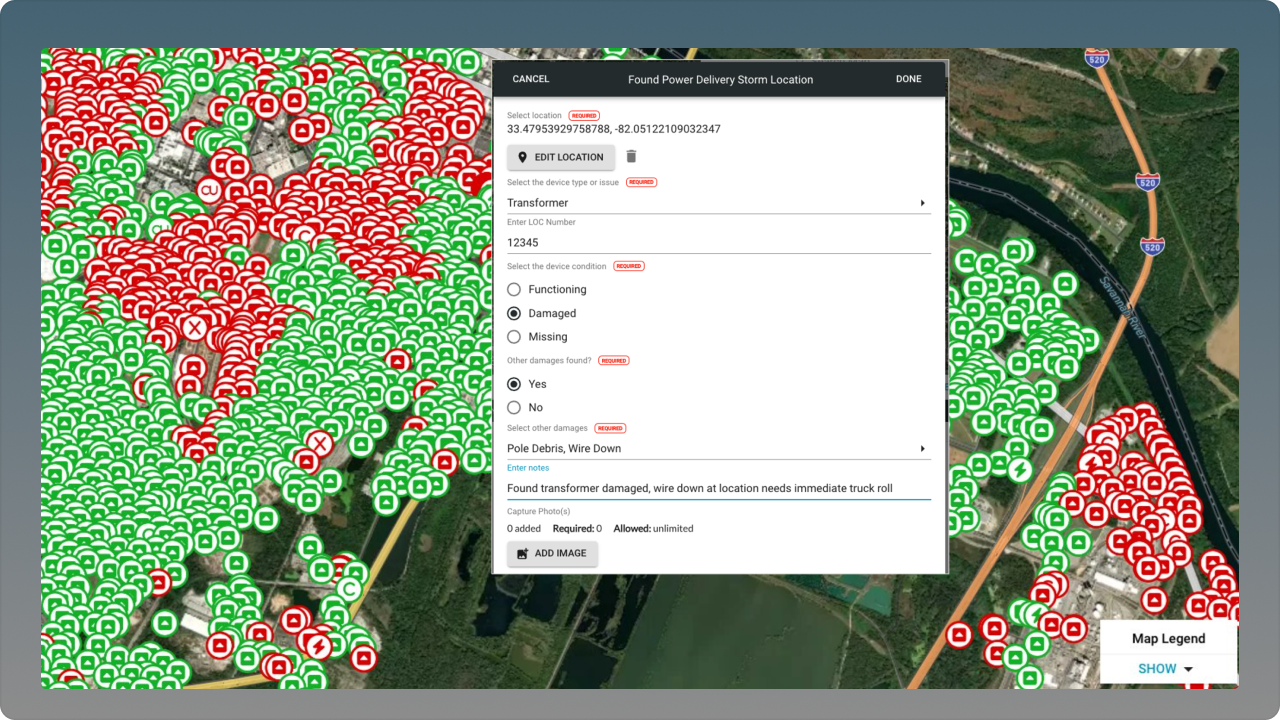
Task: Click the image icon on Add Image button
Action: (x=522, y=554)
